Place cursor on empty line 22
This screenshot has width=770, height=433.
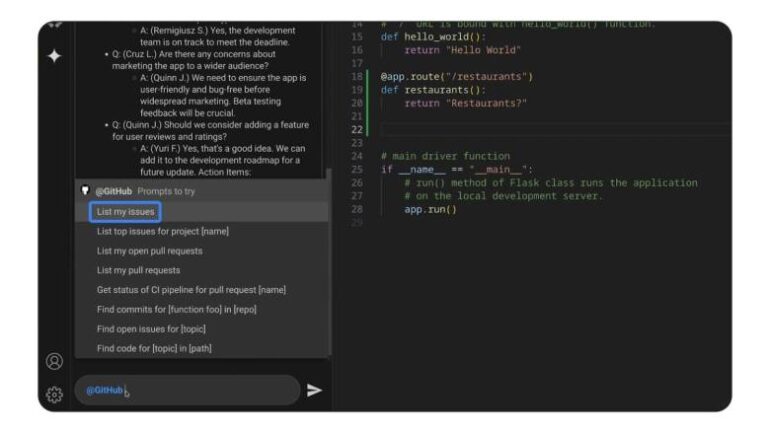[x=500, y=130]
